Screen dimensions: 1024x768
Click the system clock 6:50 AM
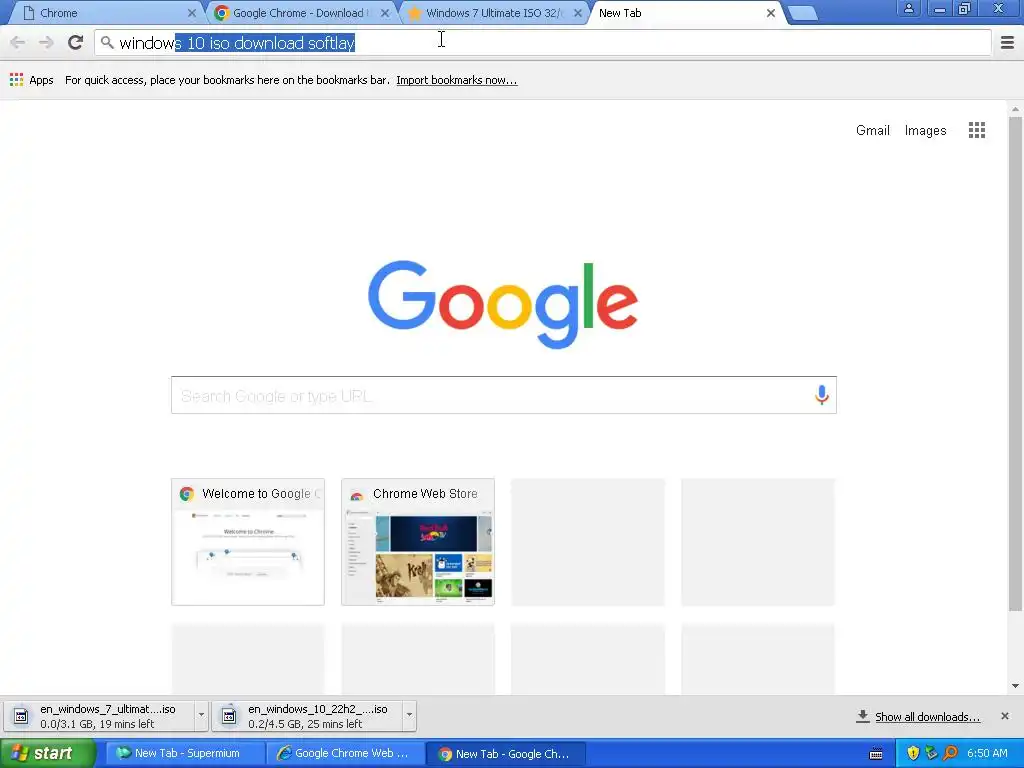pyautogui.click(x=987, y=754)
